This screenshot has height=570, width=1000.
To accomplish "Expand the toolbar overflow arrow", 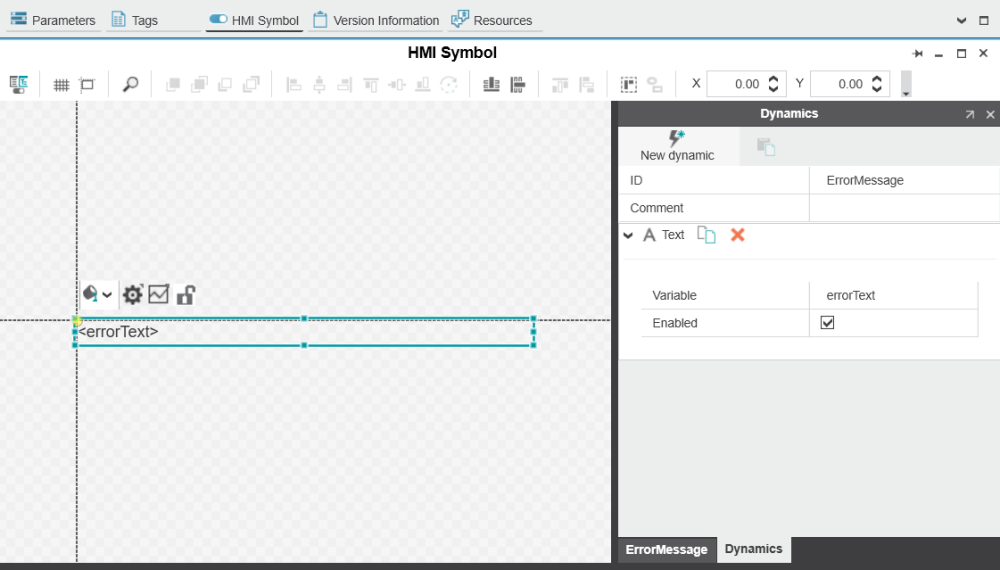I will (x=906, y=84).
